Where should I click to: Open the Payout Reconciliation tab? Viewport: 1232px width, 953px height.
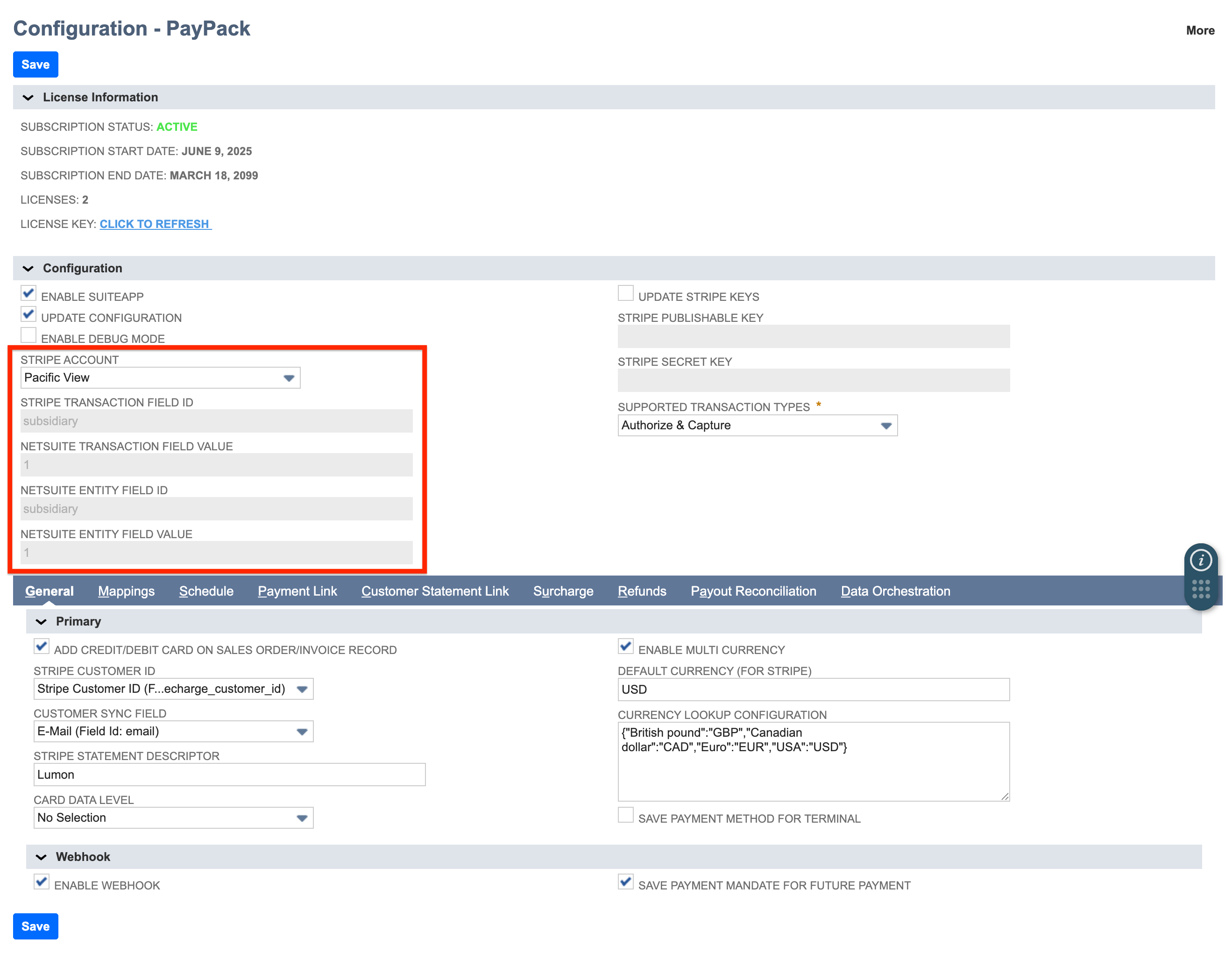pyautogui.click(x=753, y=591)
